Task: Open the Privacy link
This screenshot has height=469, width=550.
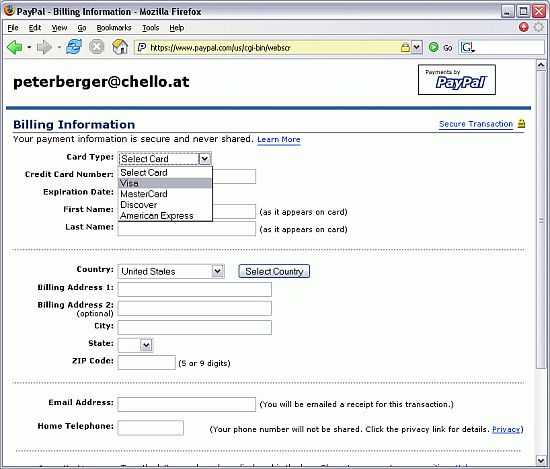Action: tap(506, 429)
